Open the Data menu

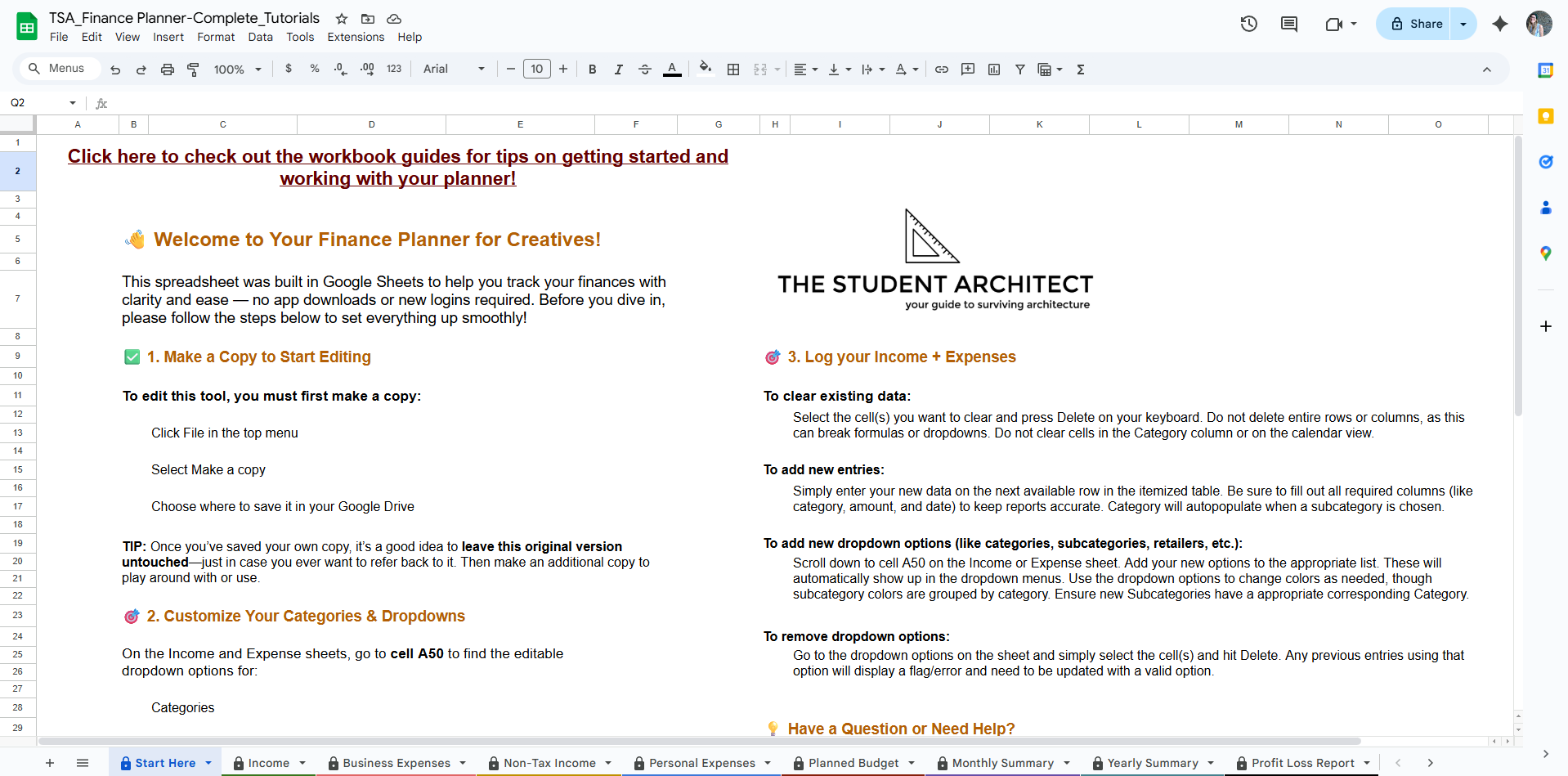(261, 37)
